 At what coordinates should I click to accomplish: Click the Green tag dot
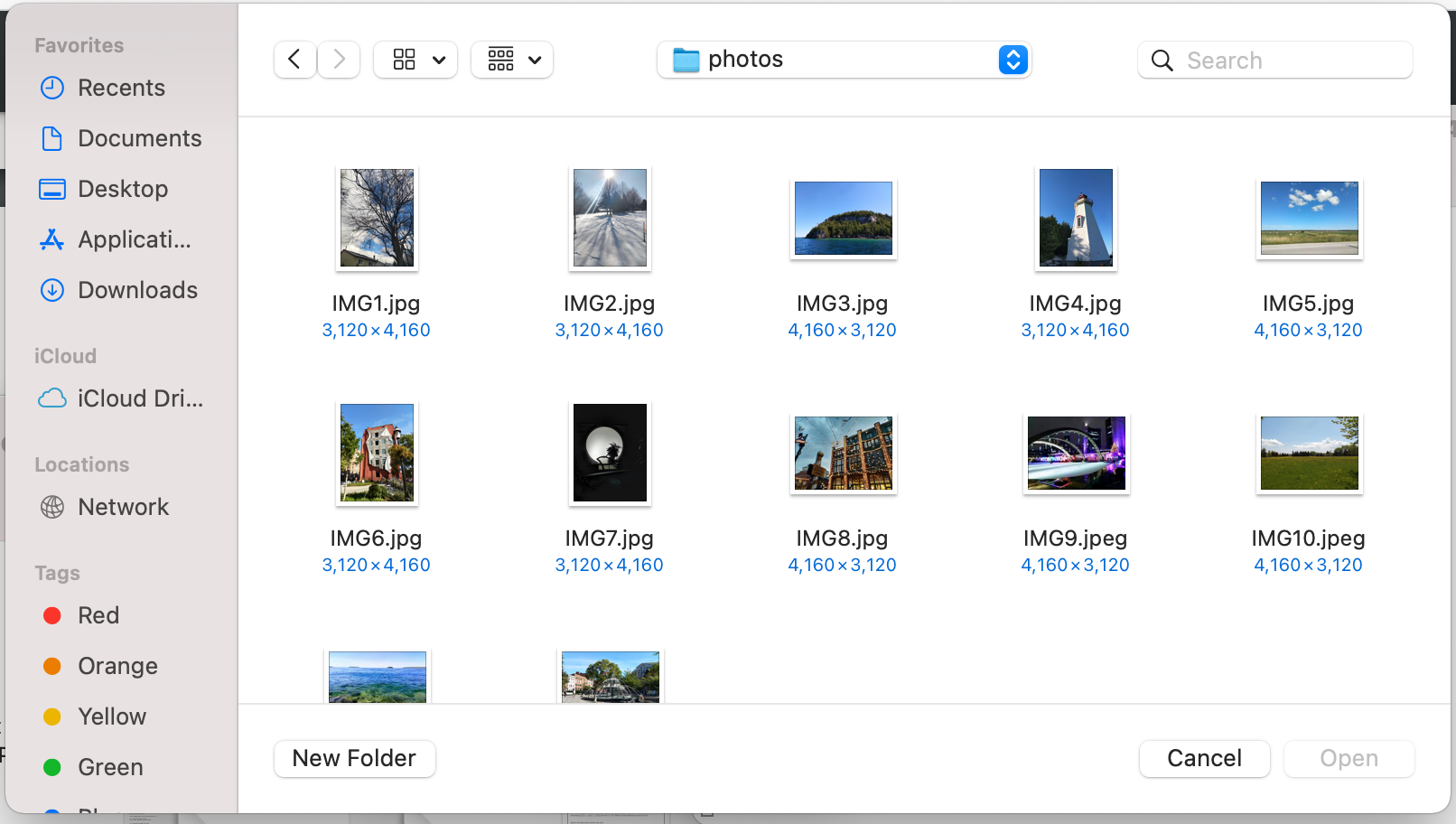(52, 767)
